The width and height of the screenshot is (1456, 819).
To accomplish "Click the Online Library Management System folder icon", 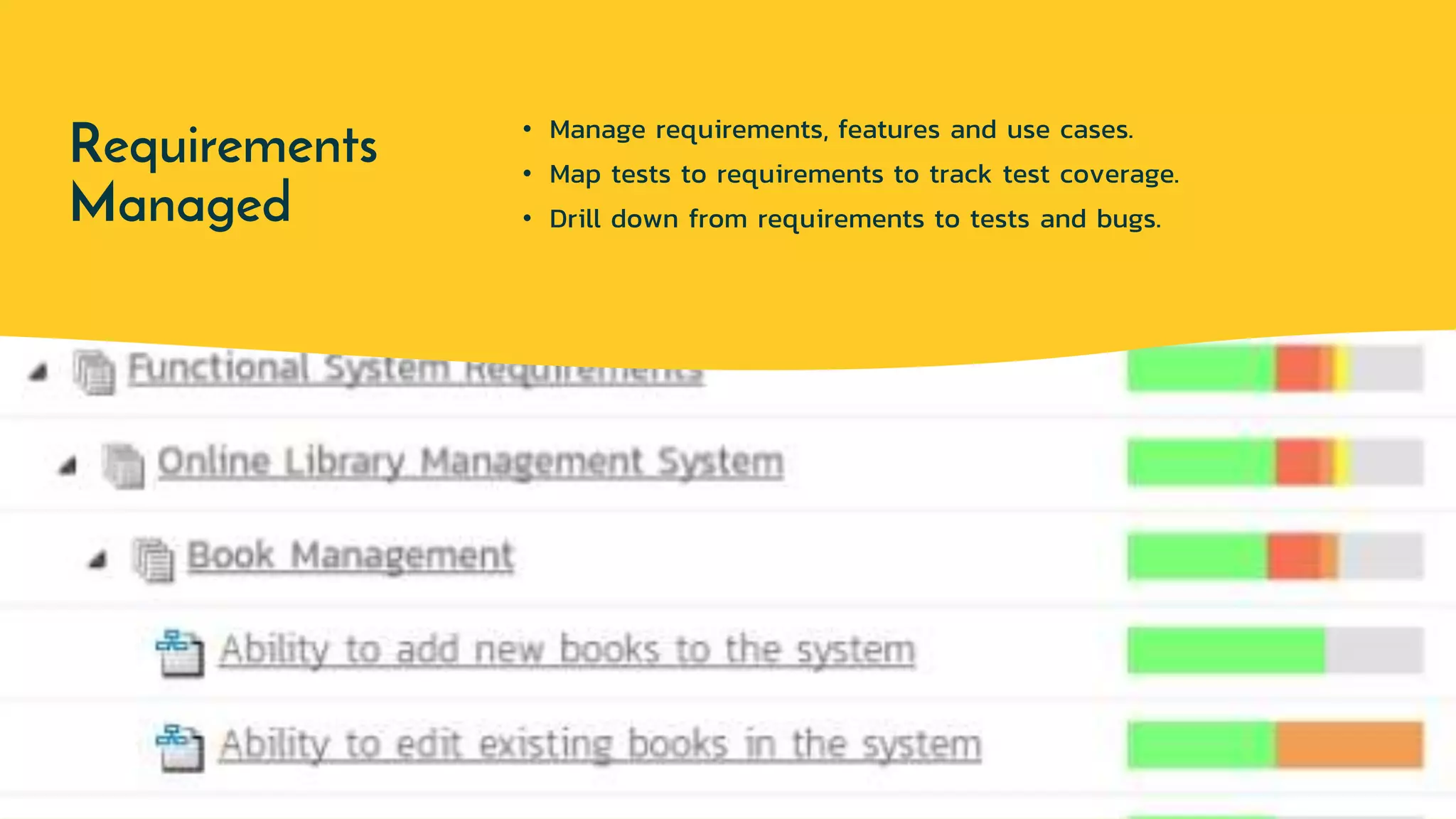I will (x=123, y=466).
